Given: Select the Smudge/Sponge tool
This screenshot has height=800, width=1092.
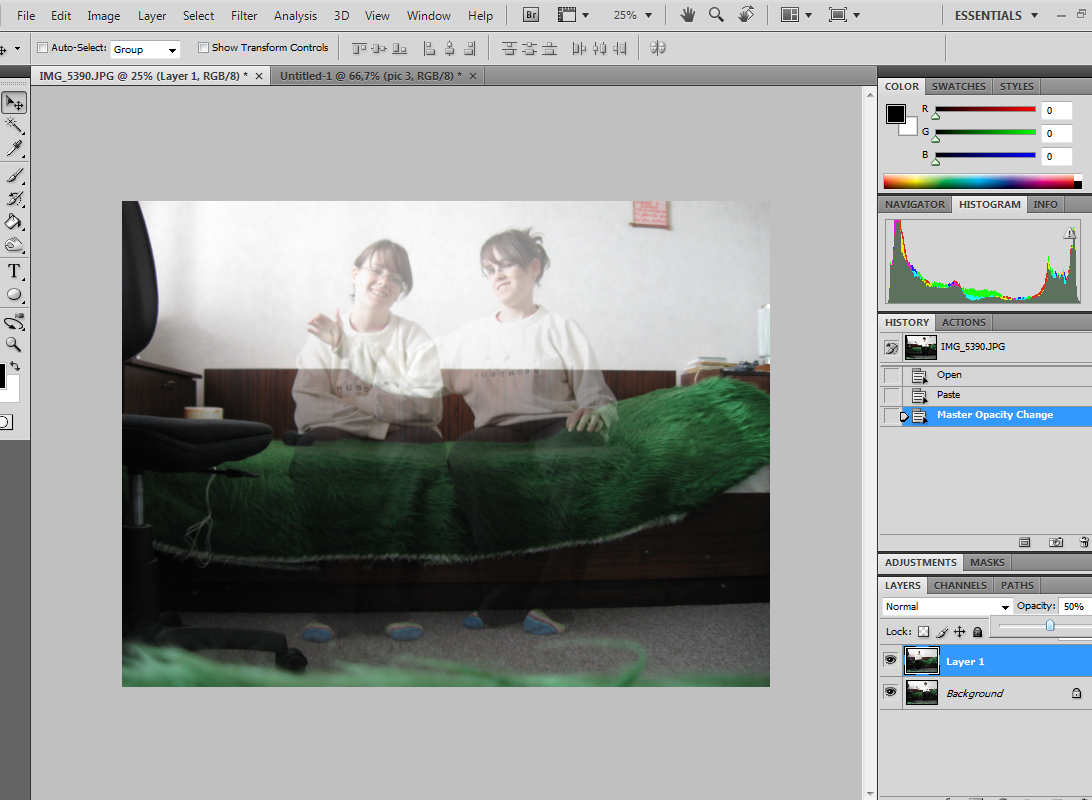Looking at the screenshot, I should point(14,244).
